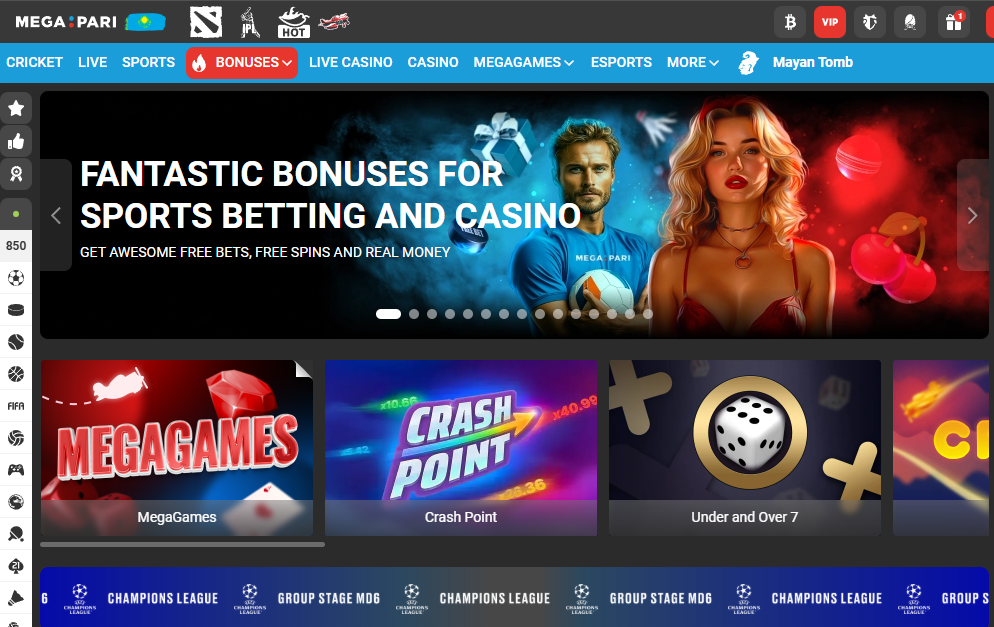Choose the game controller esports sidebar icon

pyautogui.click(x=16, y=470)
